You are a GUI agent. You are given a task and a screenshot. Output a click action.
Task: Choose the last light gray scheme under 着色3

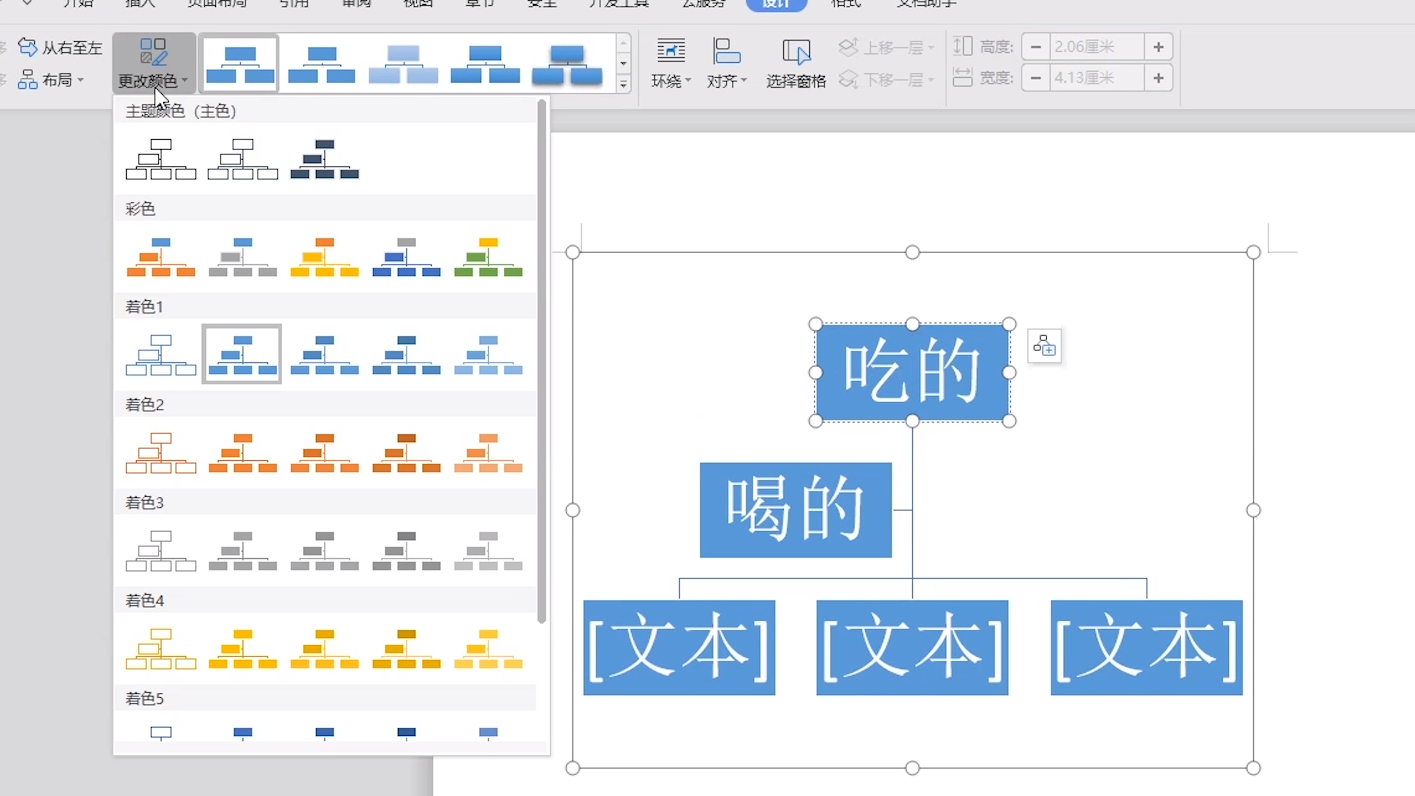pos(488,551)
